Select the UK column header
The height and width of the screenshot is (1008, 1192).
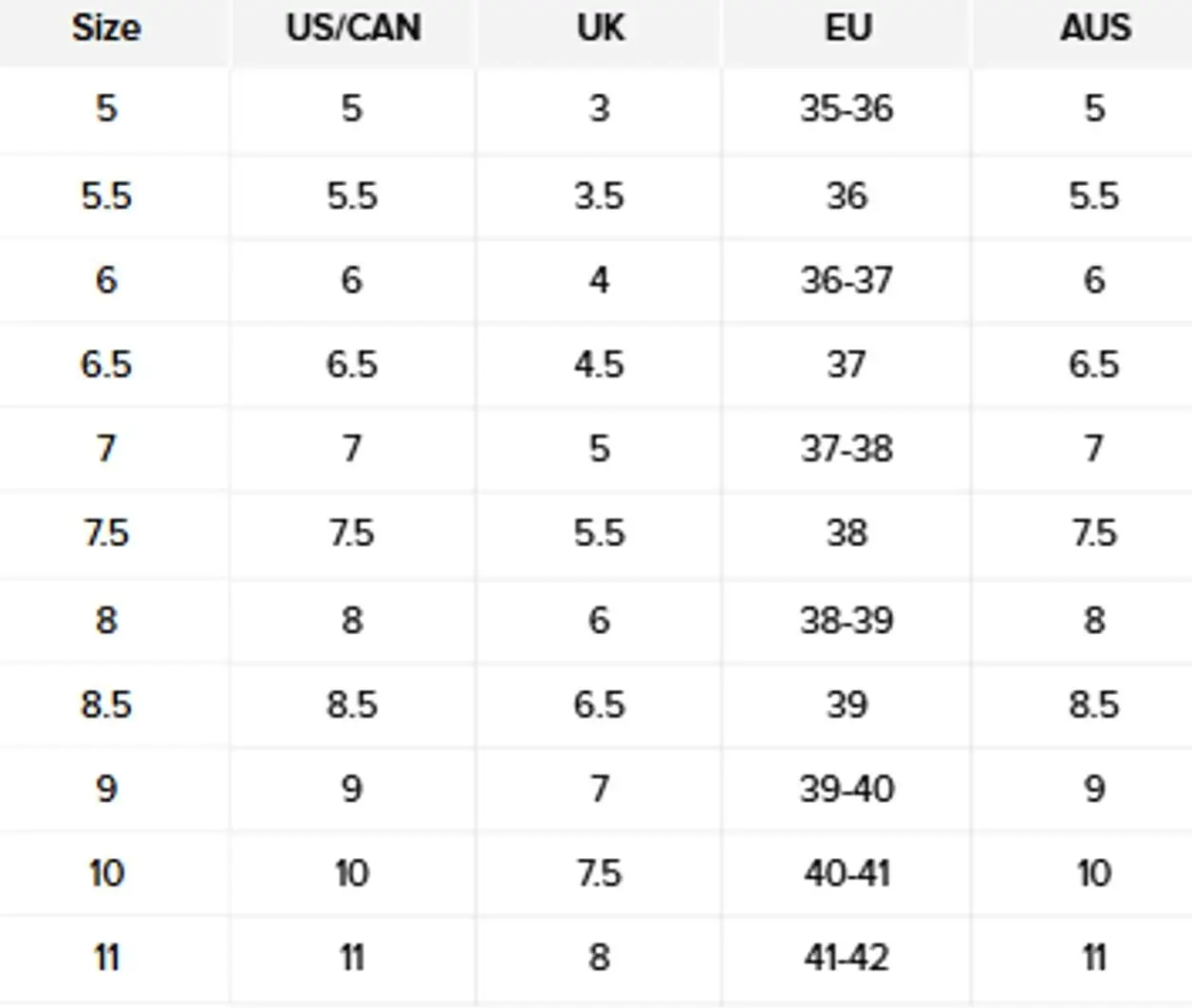pyautogui.click(x=600, y=28)
